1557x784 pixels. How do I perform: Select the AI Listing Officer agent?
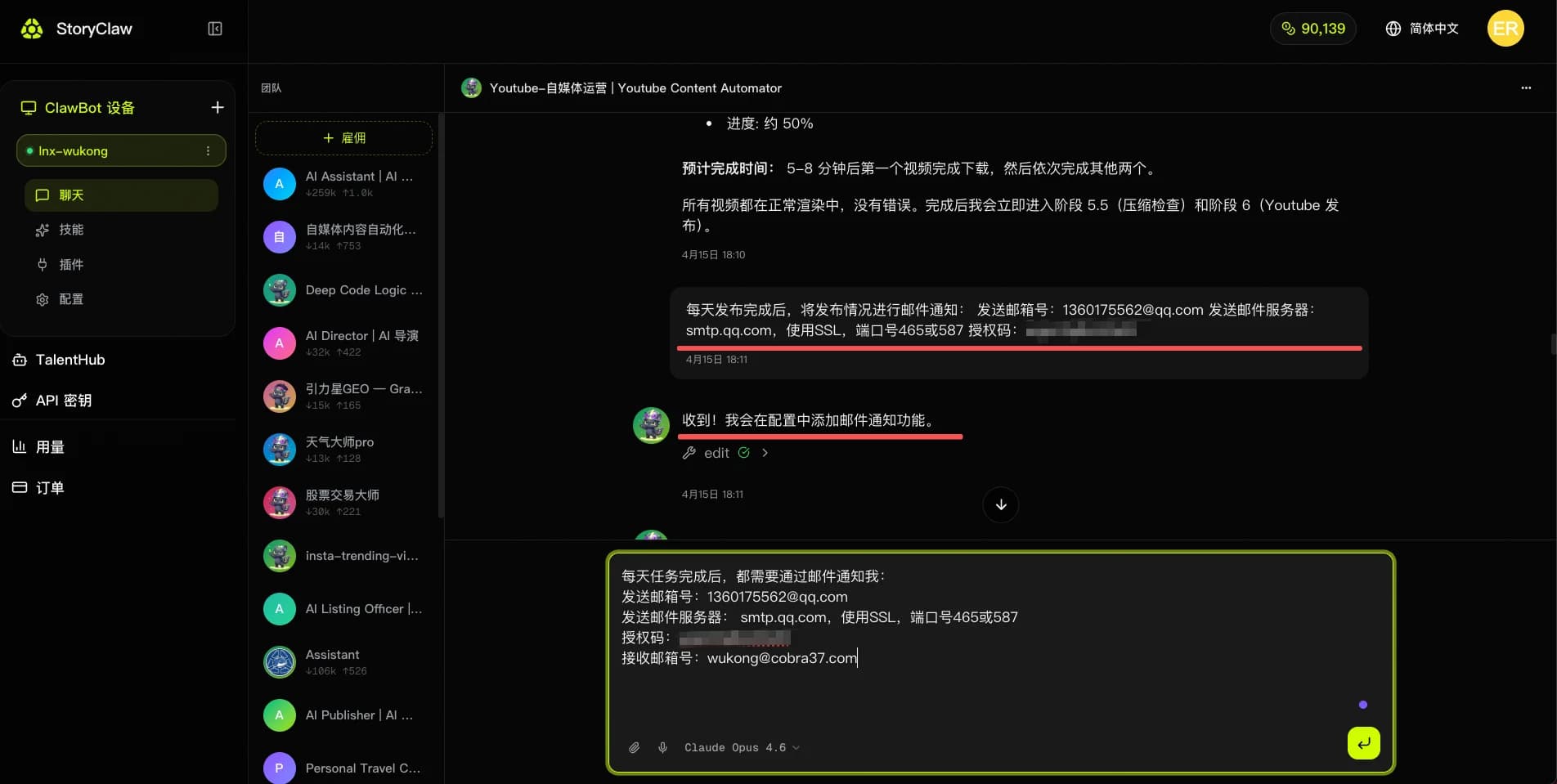click(343, 609)
